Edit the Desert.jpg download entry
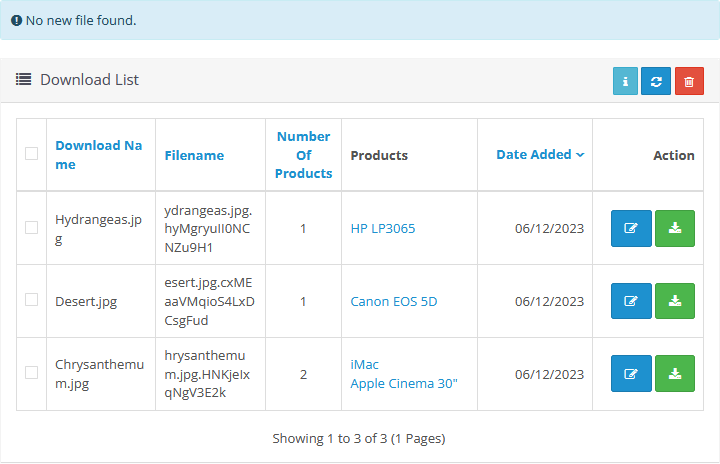This screenshot has height=464, width=720. coord(631,301)
